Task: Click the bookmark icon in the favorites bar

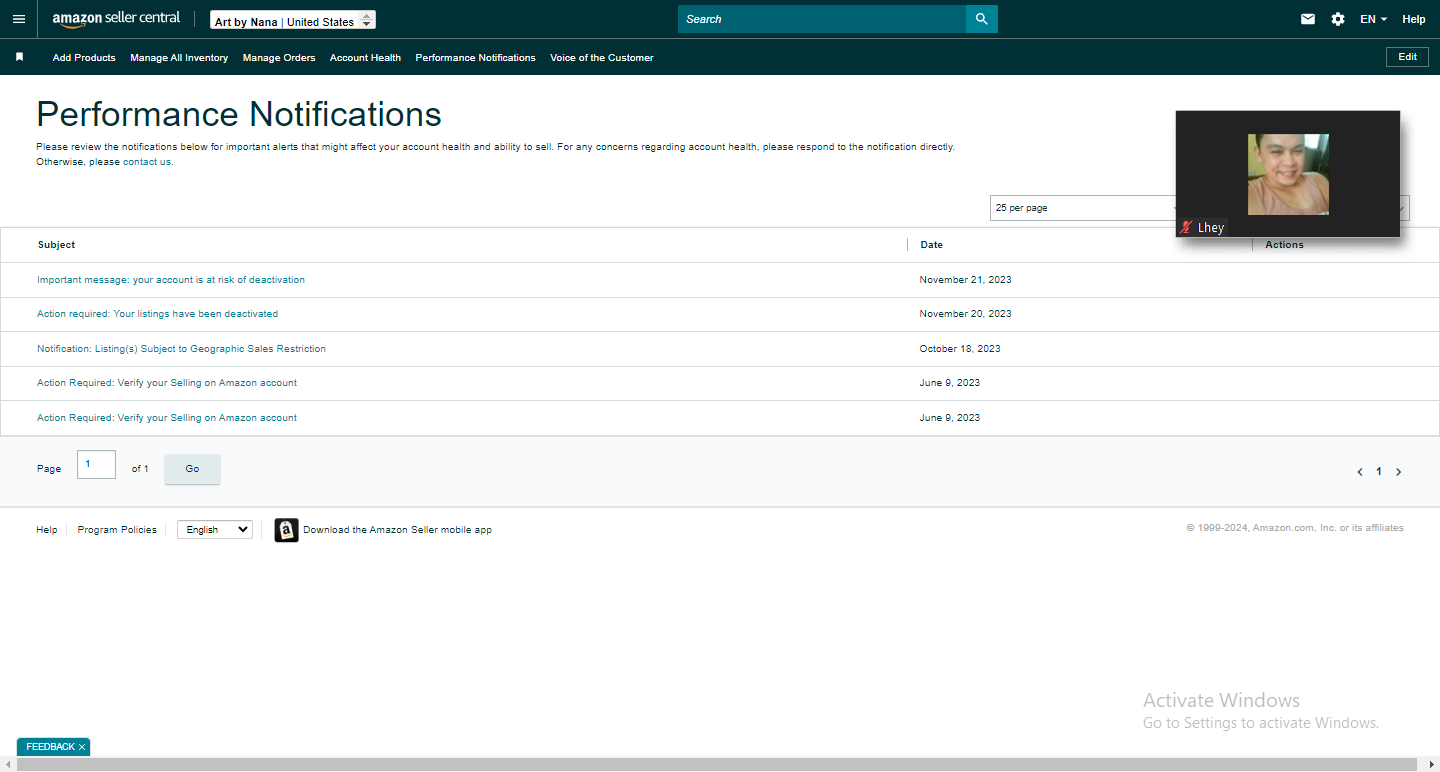Action: pos(19,57)
